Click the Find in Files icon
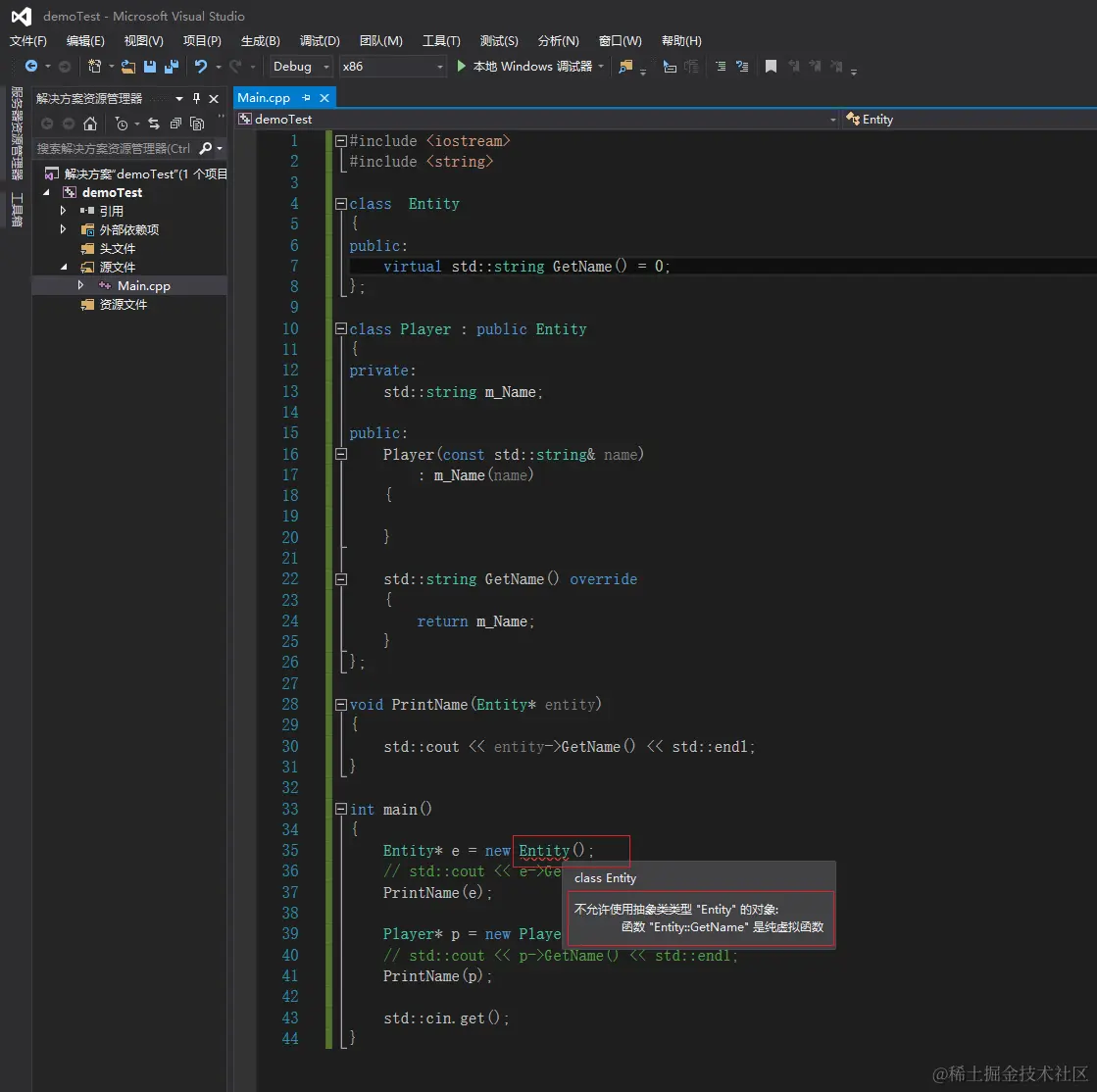 [x=625, y=67]
